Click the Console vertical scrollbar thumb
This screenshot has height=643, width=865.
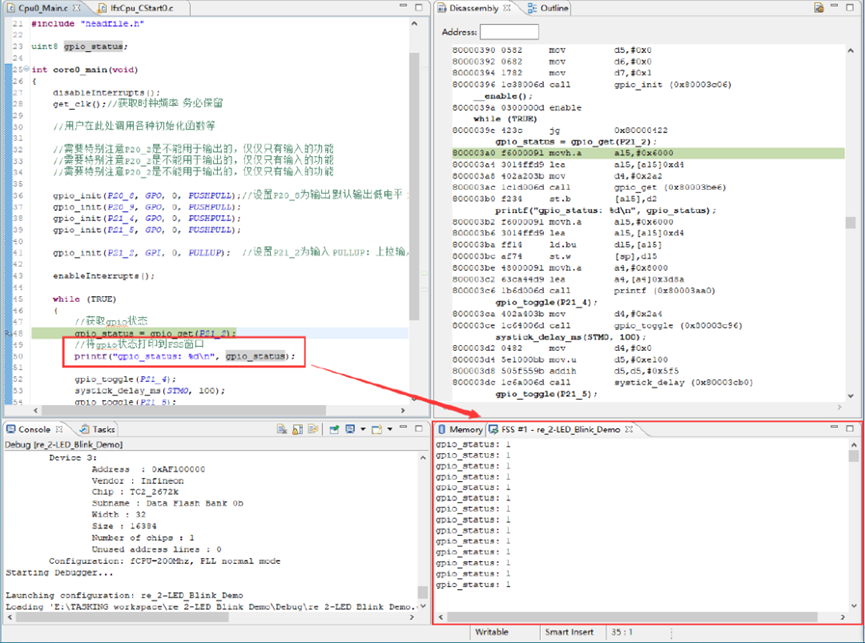tap(423, 592)
